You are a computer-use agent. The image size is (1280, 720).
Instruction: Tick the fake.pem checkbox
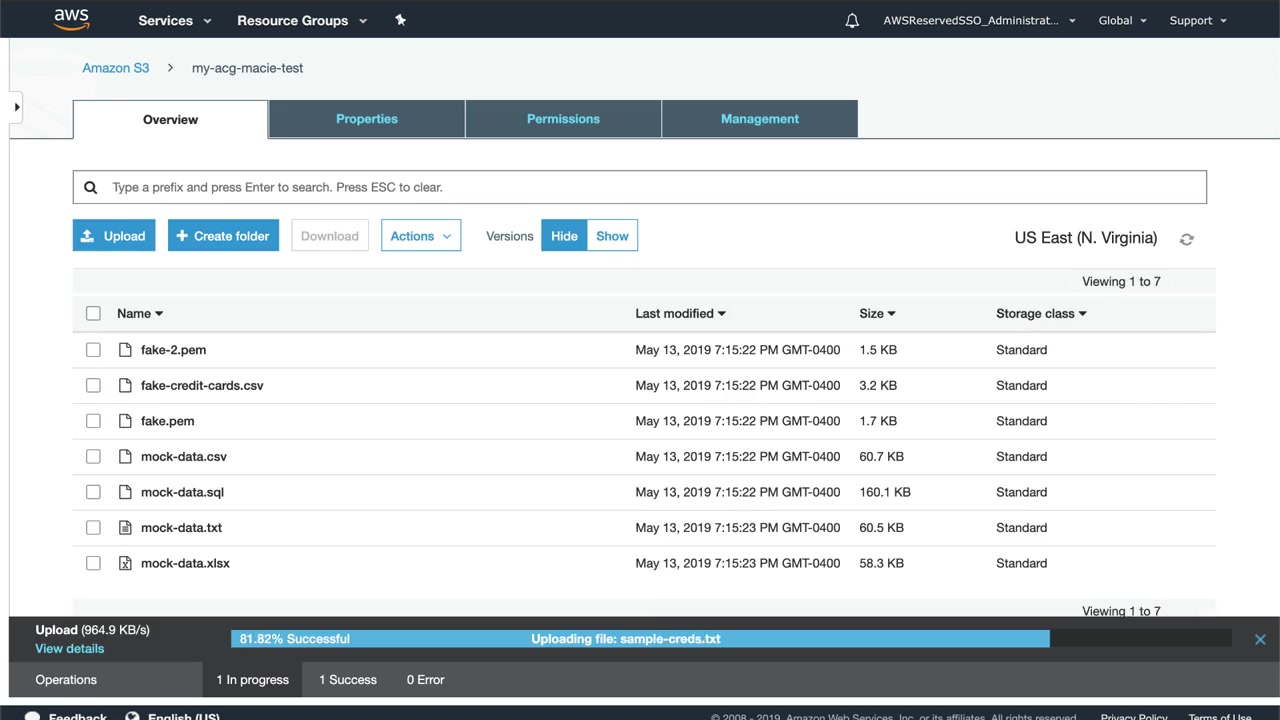coord(93,421)
